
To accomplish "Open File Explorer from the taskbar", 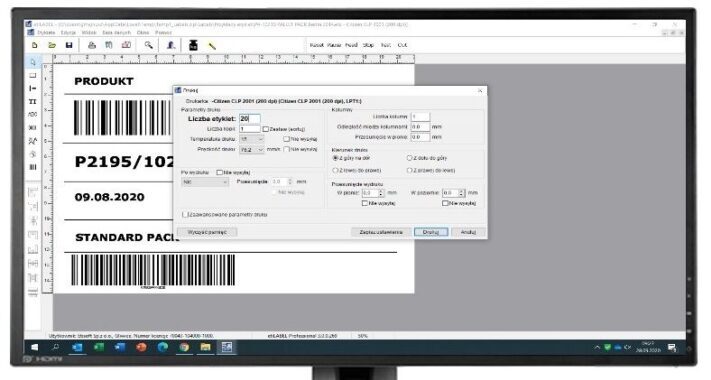I will click(x=205, y=347).
